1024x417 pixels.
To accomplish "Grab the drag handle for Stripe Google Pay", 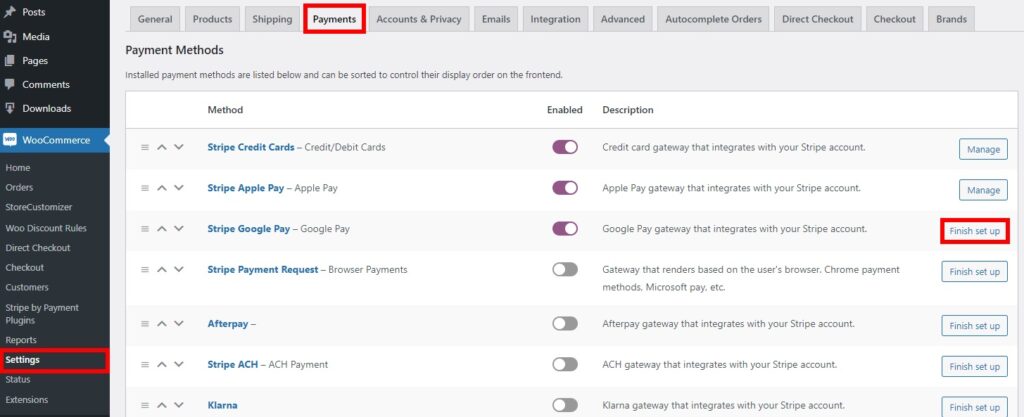I will pyautogui.click(x=145, y=229).
